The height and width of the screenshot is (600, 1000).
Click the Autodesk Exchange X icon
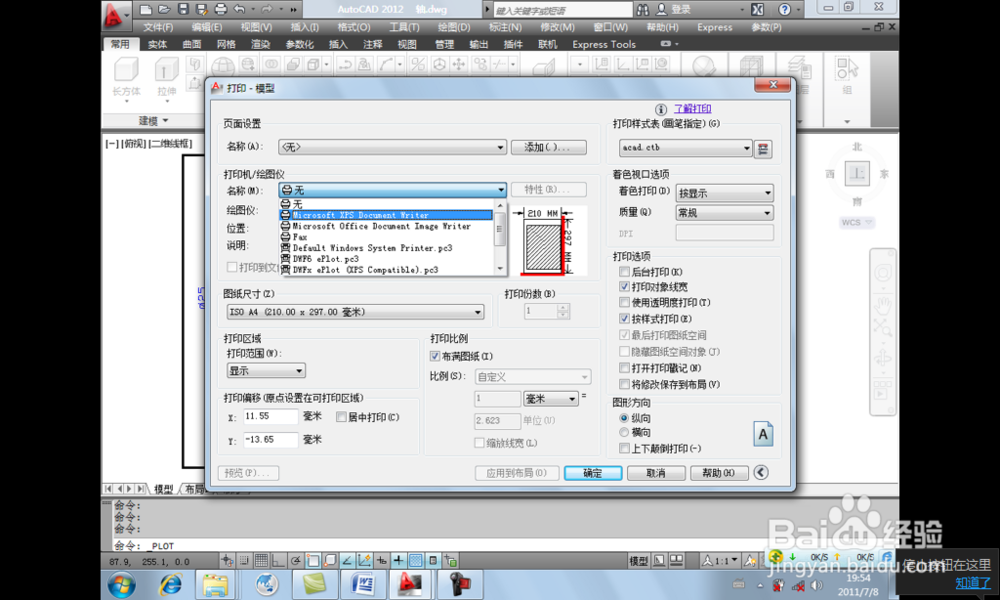(757, 9)
